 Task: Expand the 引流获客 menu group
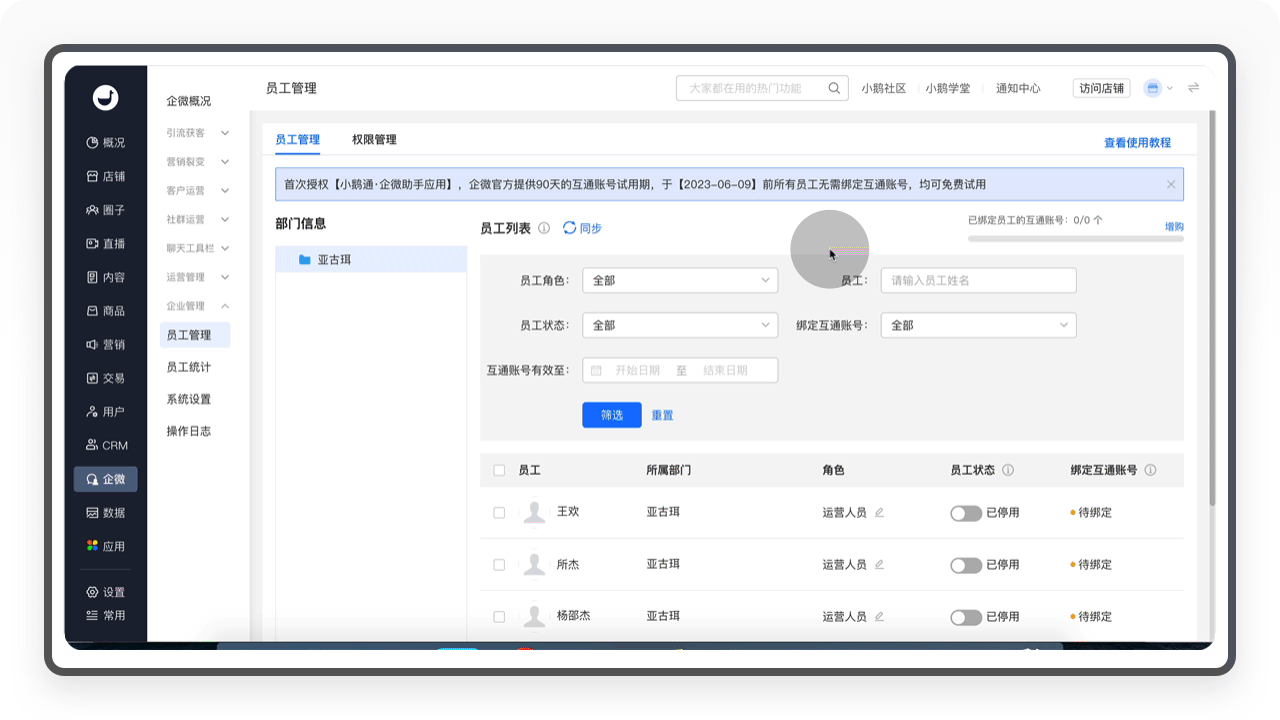[x=198, y=133]
